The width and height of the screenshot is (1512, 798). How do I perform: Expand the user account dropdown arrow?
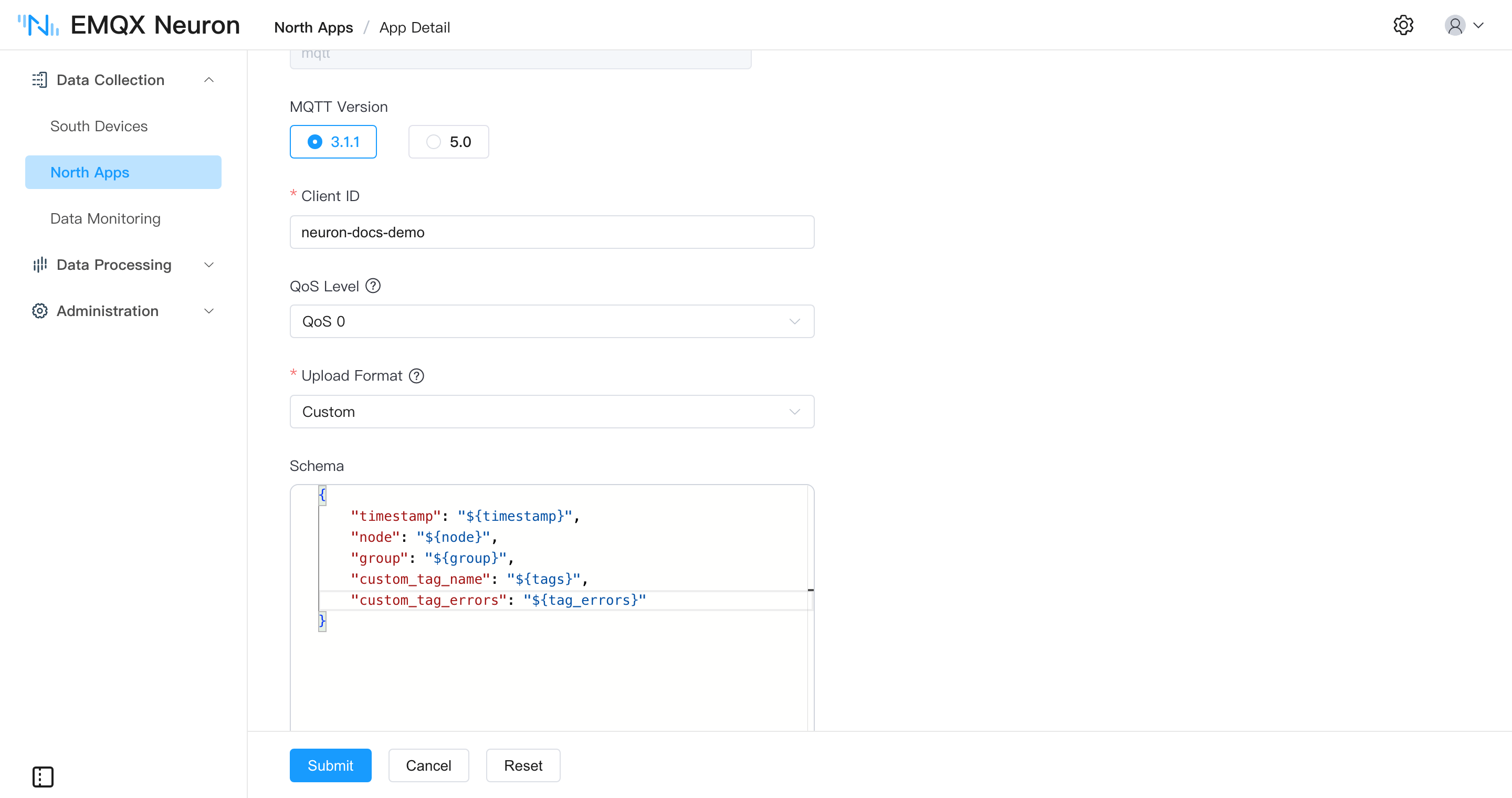pos(1478,25)
